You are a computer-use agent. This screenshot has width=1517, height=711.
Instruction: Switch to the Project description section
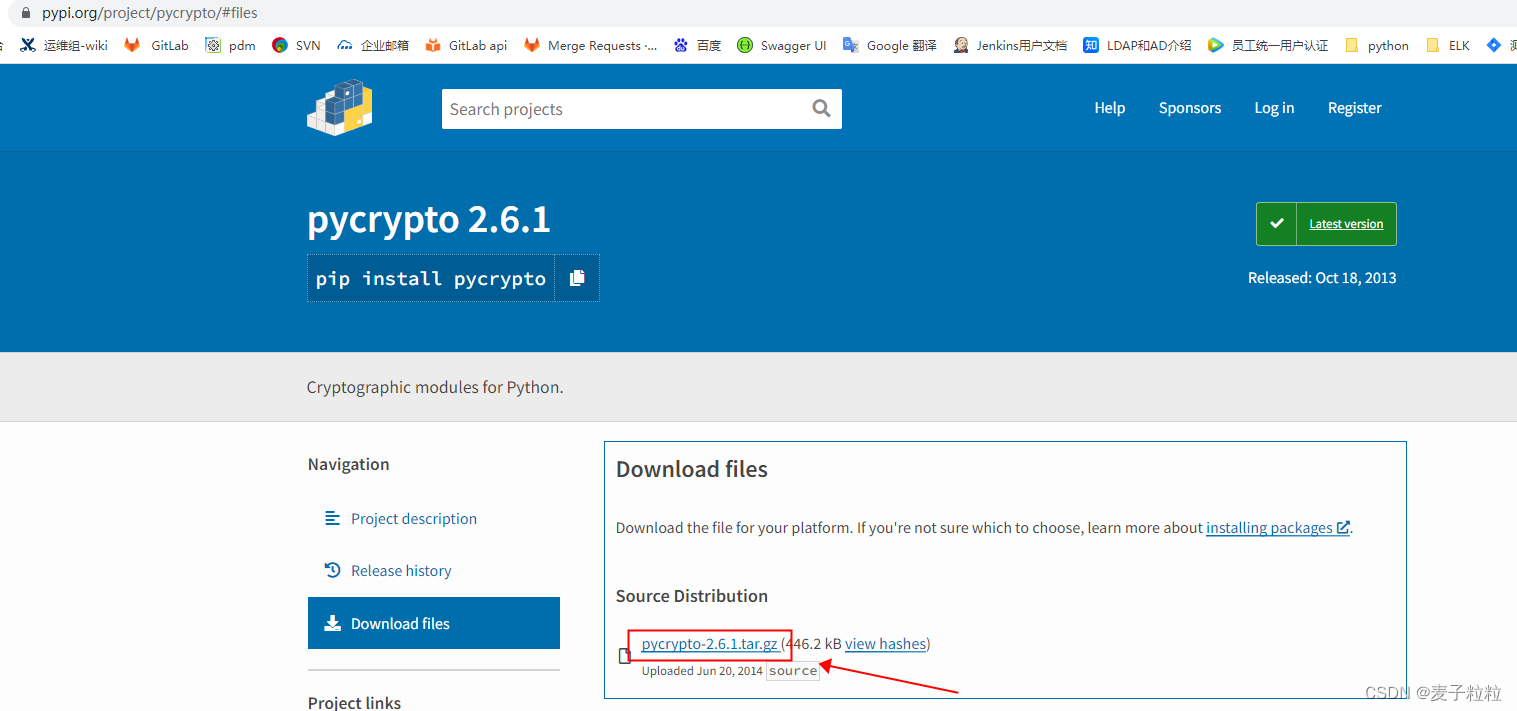point(413,518)
